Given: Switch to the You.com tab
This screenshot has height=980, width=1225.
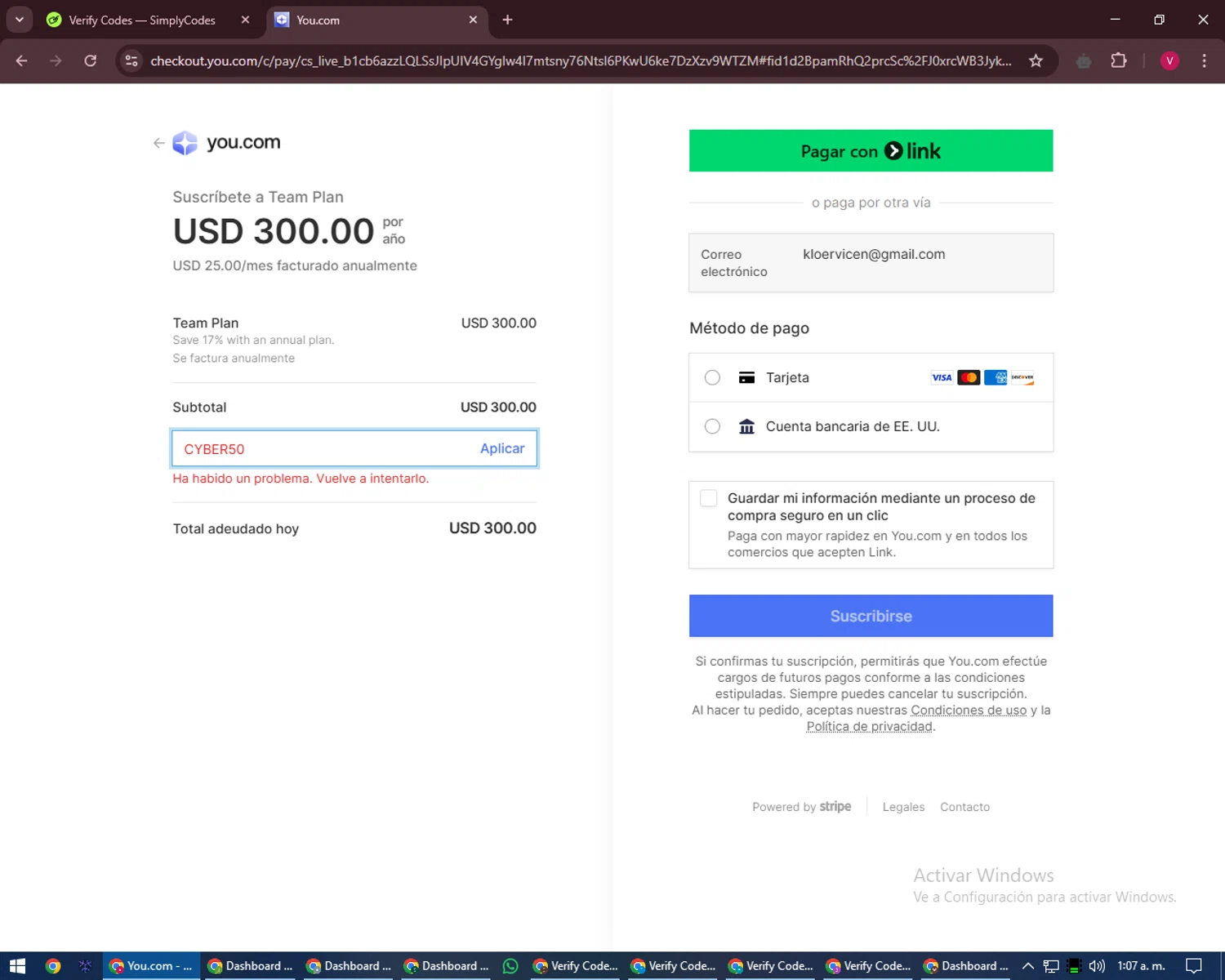Looking at the screenshot, I should 376,20.
